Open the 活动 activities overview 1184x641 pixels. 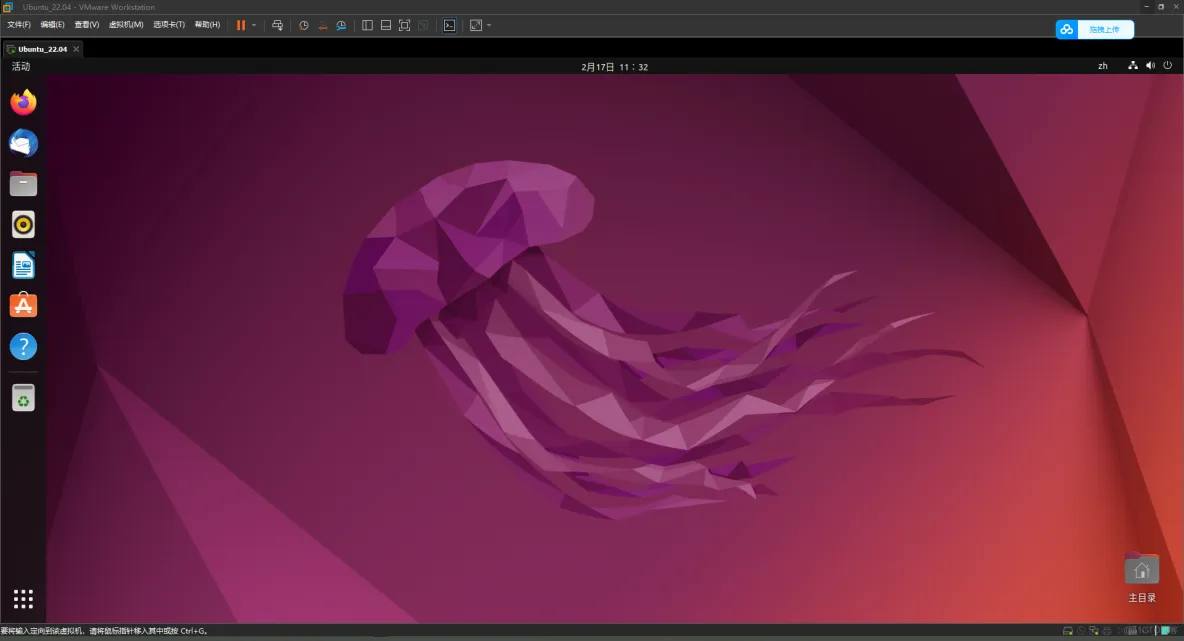click(x=21, y=66)
